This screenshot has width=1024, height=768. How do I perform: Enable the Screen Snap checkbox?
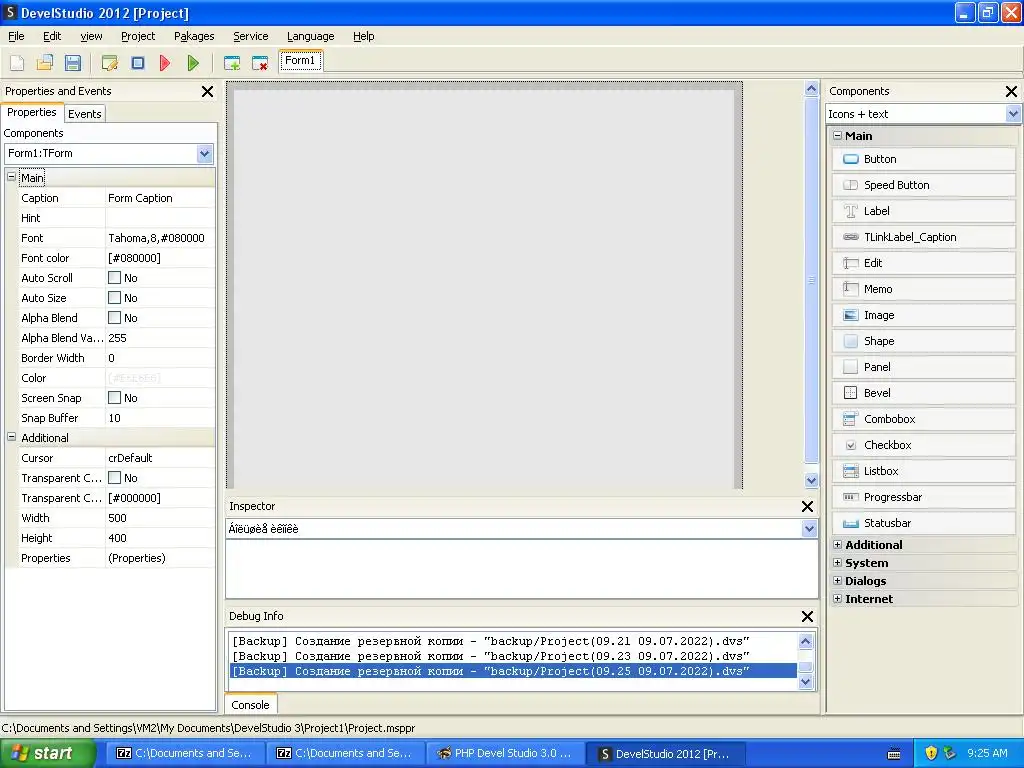pyautogui.click(x=114, y=398)
